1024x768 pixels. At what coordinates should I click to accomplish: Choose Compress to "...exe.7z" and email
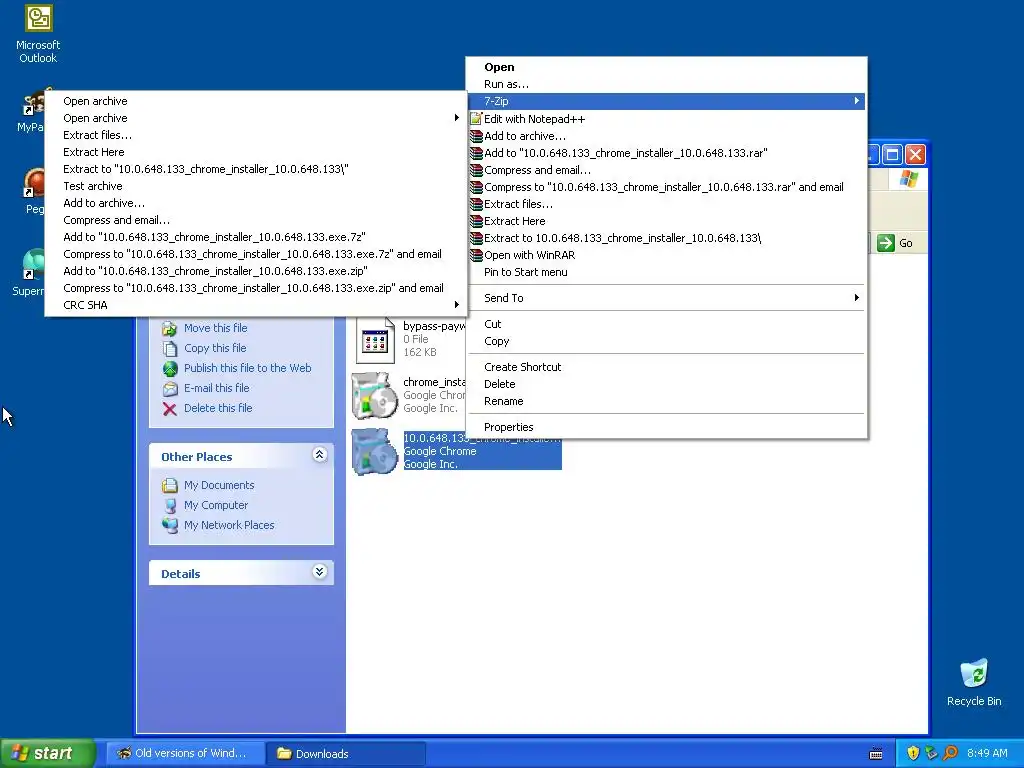tap(256, 254)
